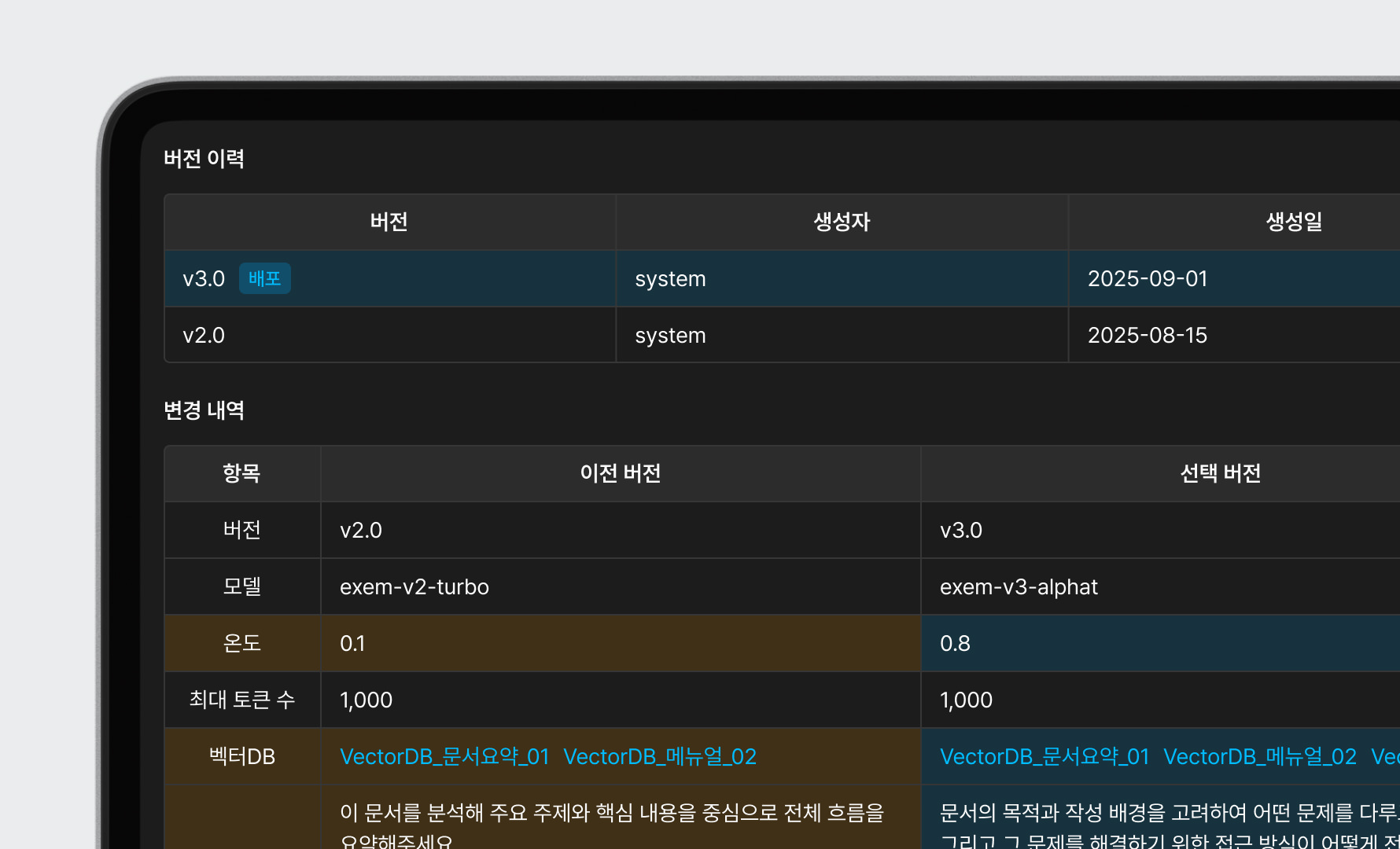Open VectorDB_문서요약_01 link in 선택 버전 column
Image resolution: width=1400 pixels, height=849 pixels.
point(1044,757)
